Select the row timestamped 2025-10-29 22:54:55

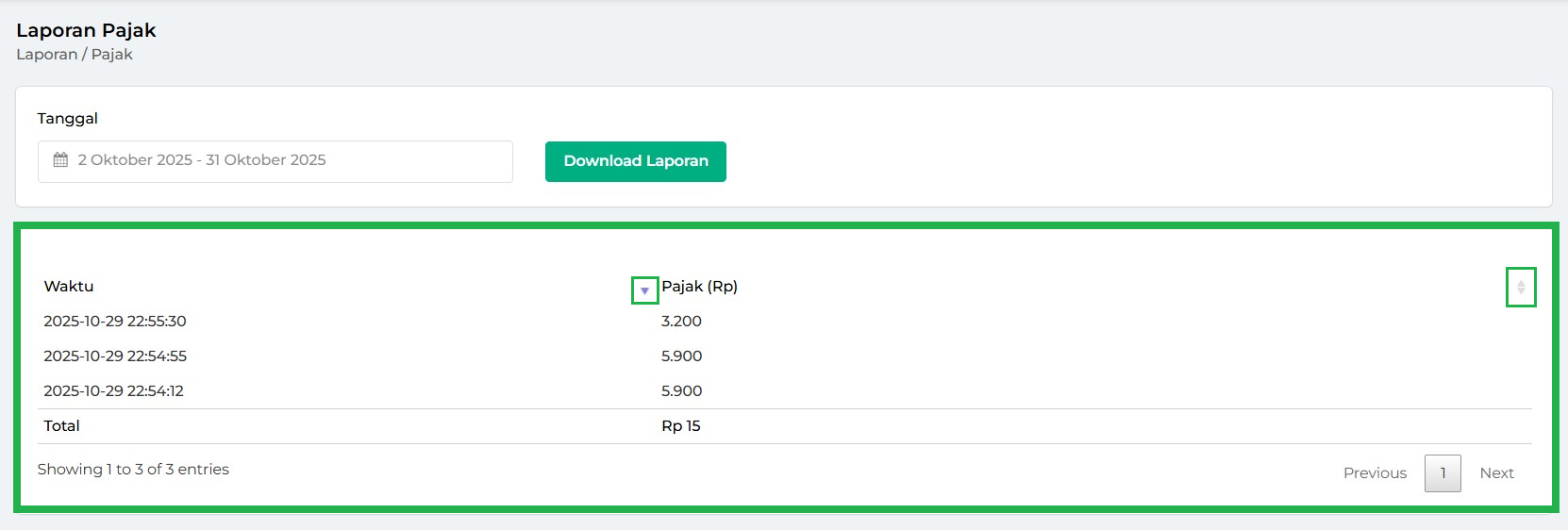coord(115,356)
